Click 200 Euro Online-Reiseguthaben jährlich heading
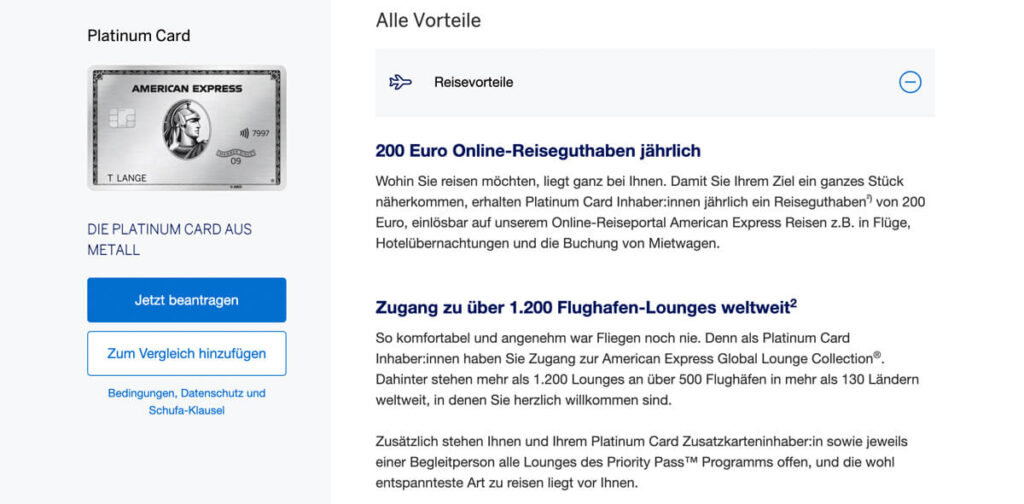Image resolution: width=1024 pixels, height=504 pixels. pyautogui.click(x=538, y=151)
